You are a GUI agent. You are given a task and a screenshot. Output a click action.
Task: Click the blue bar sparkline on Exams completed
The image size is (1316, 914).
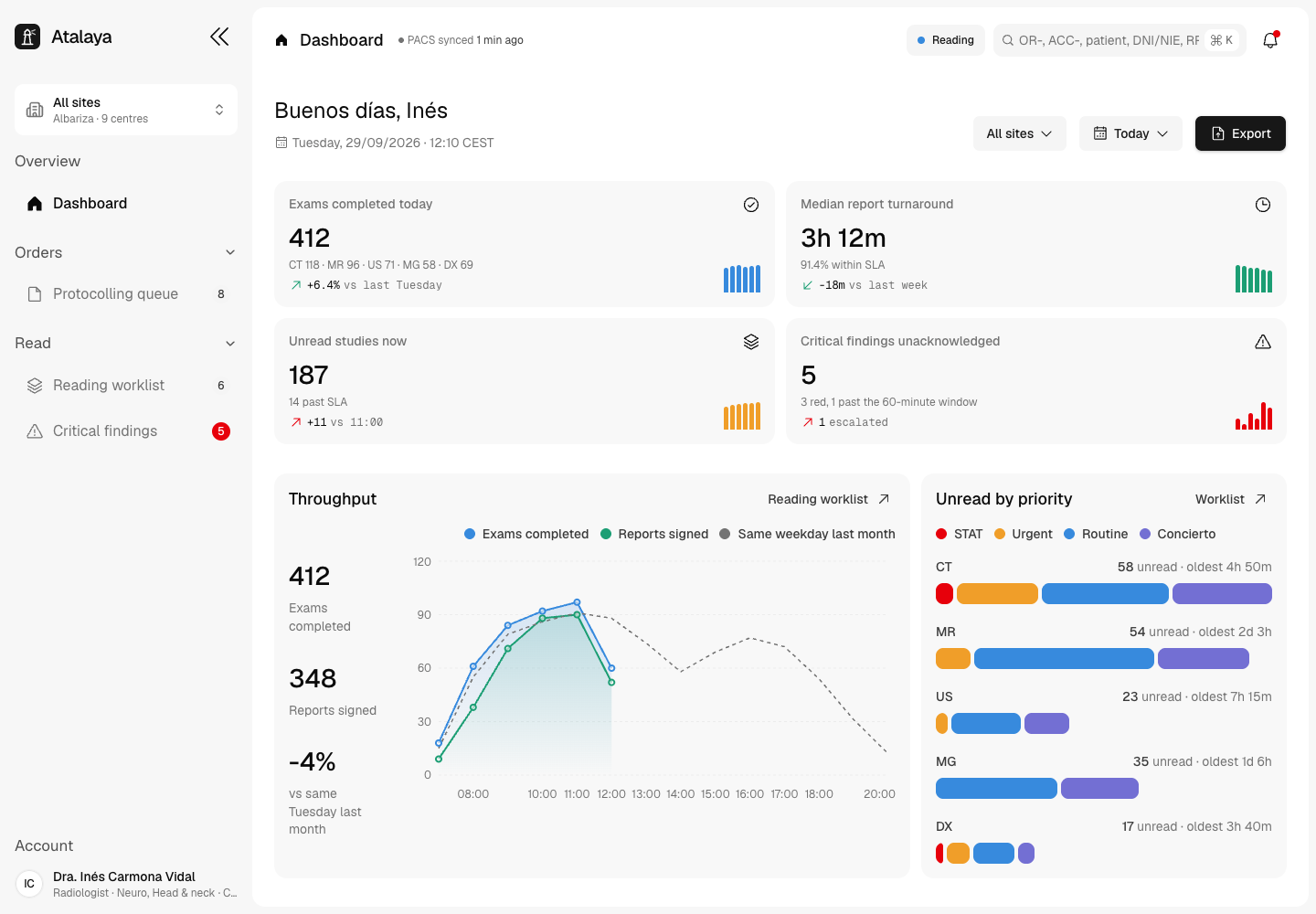coord(742,279)
